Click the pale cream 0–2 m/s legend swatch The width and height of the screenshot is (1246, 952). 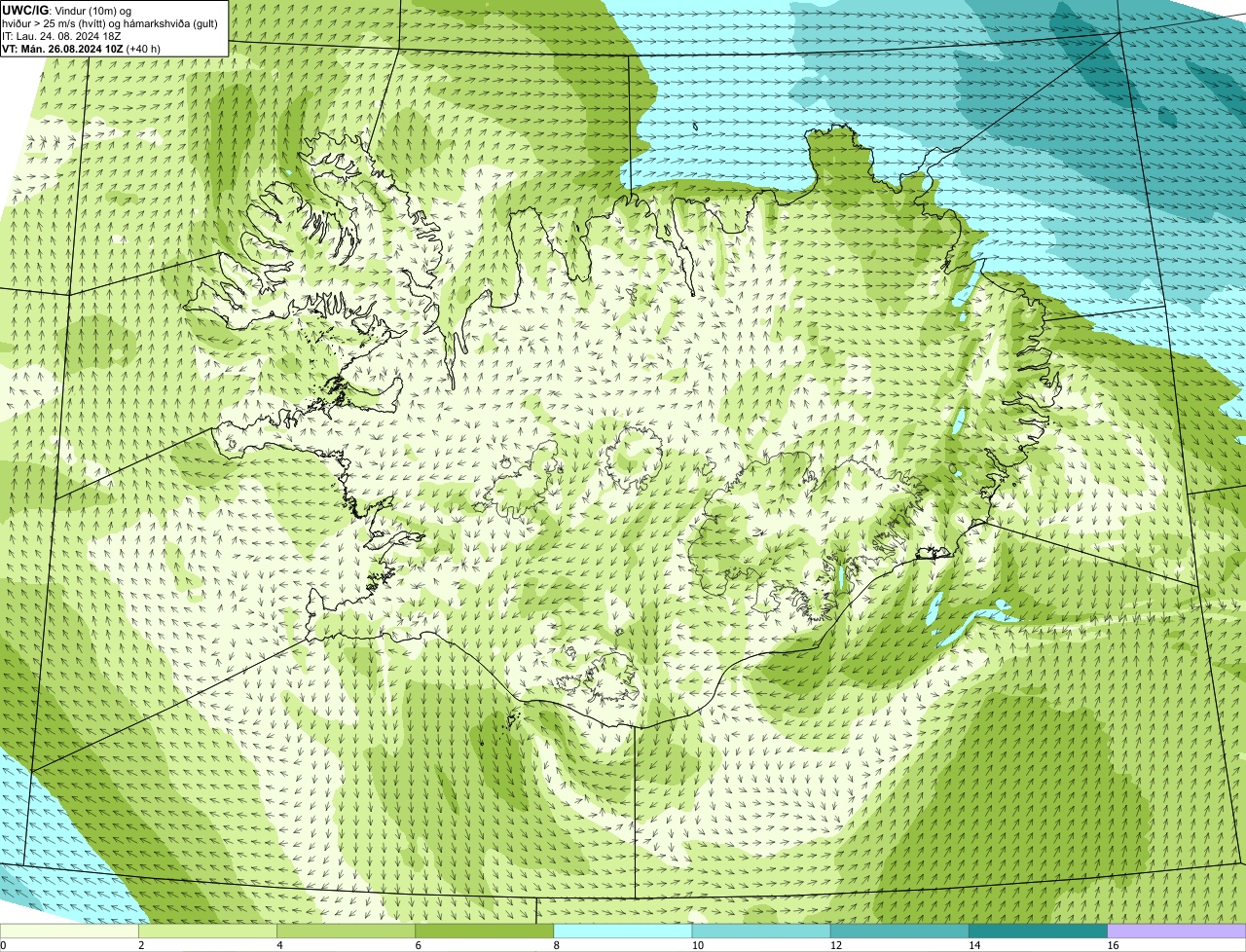tap(69, 931)
